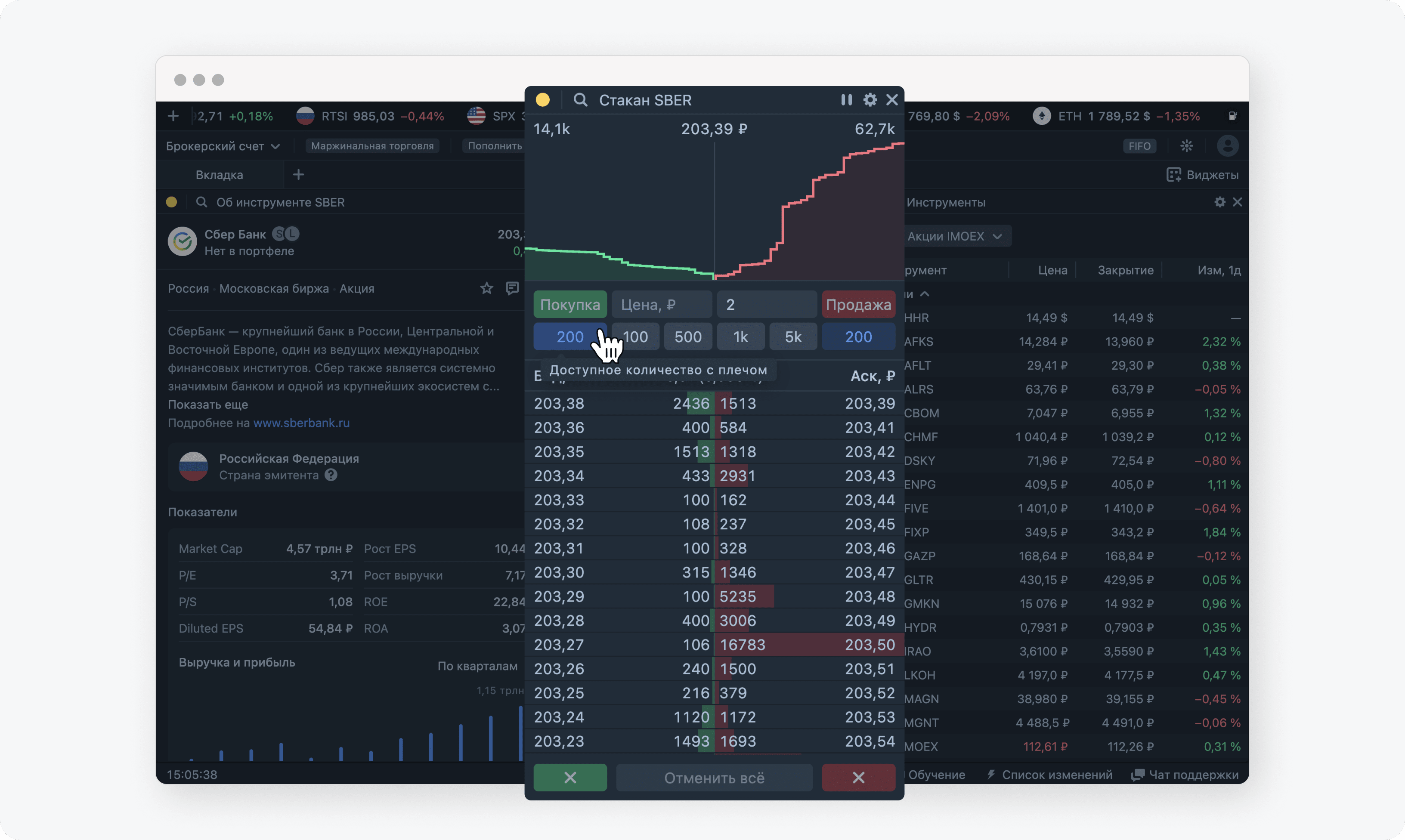Click Показать еще to expand description
This screenshot has height=840, width=1405.
[208, 405]
